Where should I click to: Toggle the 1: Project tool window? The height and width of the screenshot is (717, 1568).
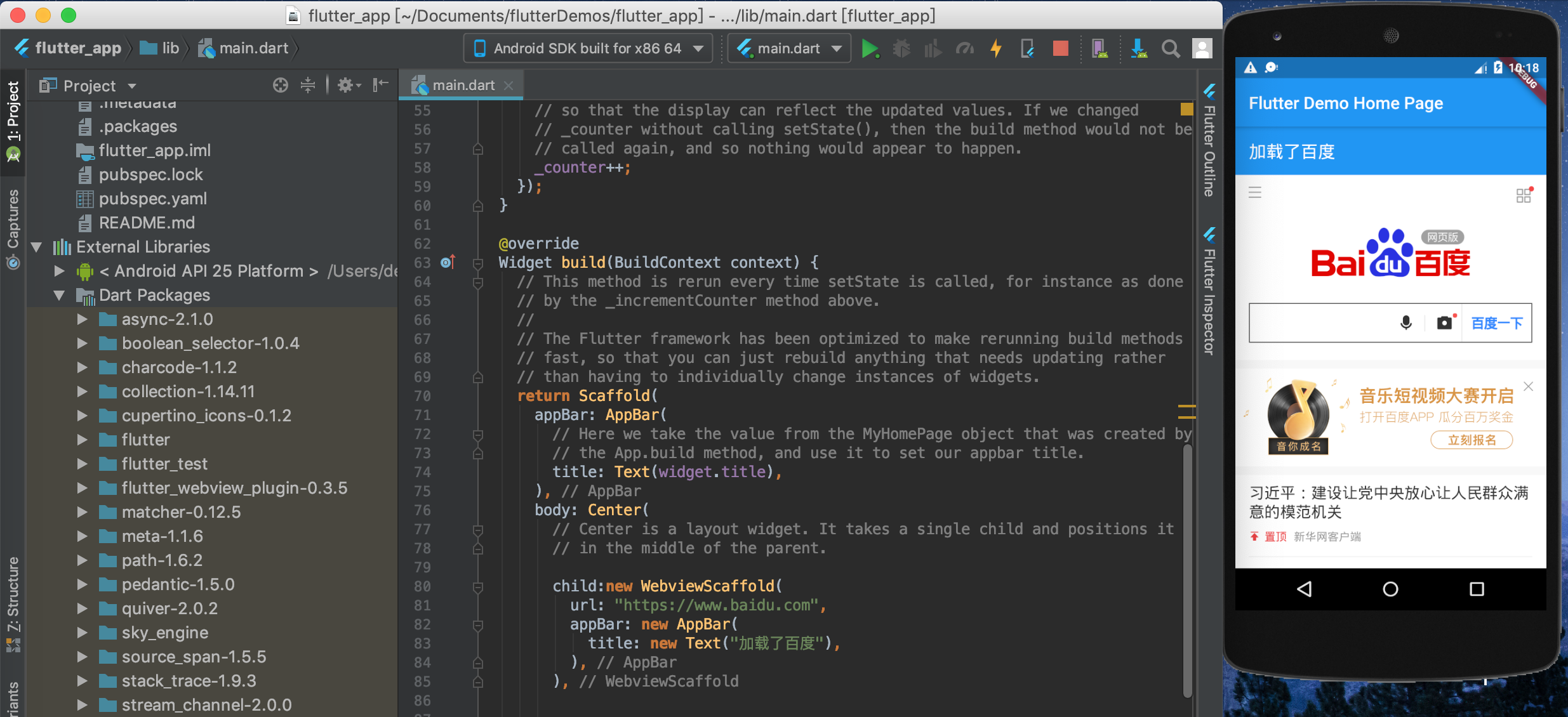[13, 121]
